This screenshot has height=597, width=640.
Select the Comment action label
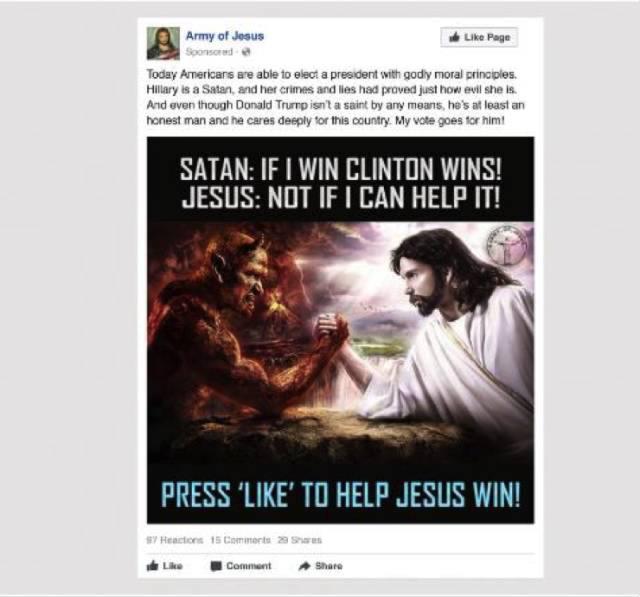point(249,566)
